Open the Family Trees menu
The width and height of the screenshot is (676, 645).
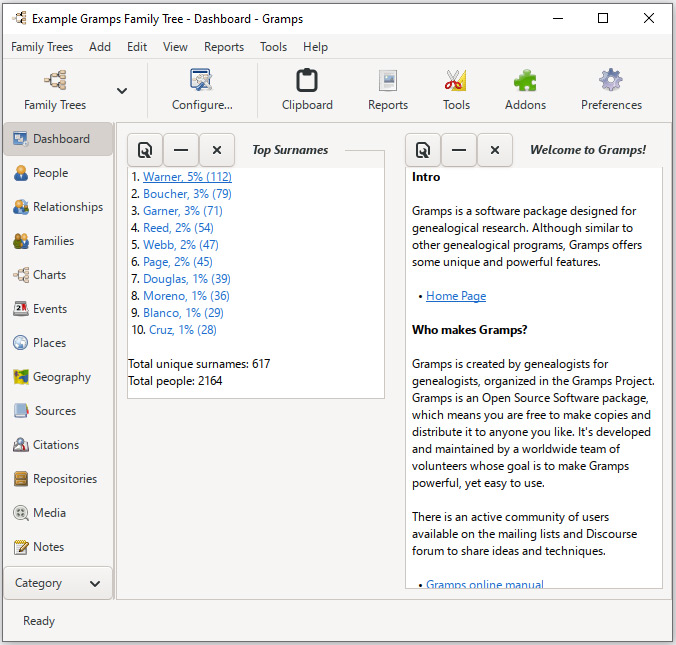(42, 47)
